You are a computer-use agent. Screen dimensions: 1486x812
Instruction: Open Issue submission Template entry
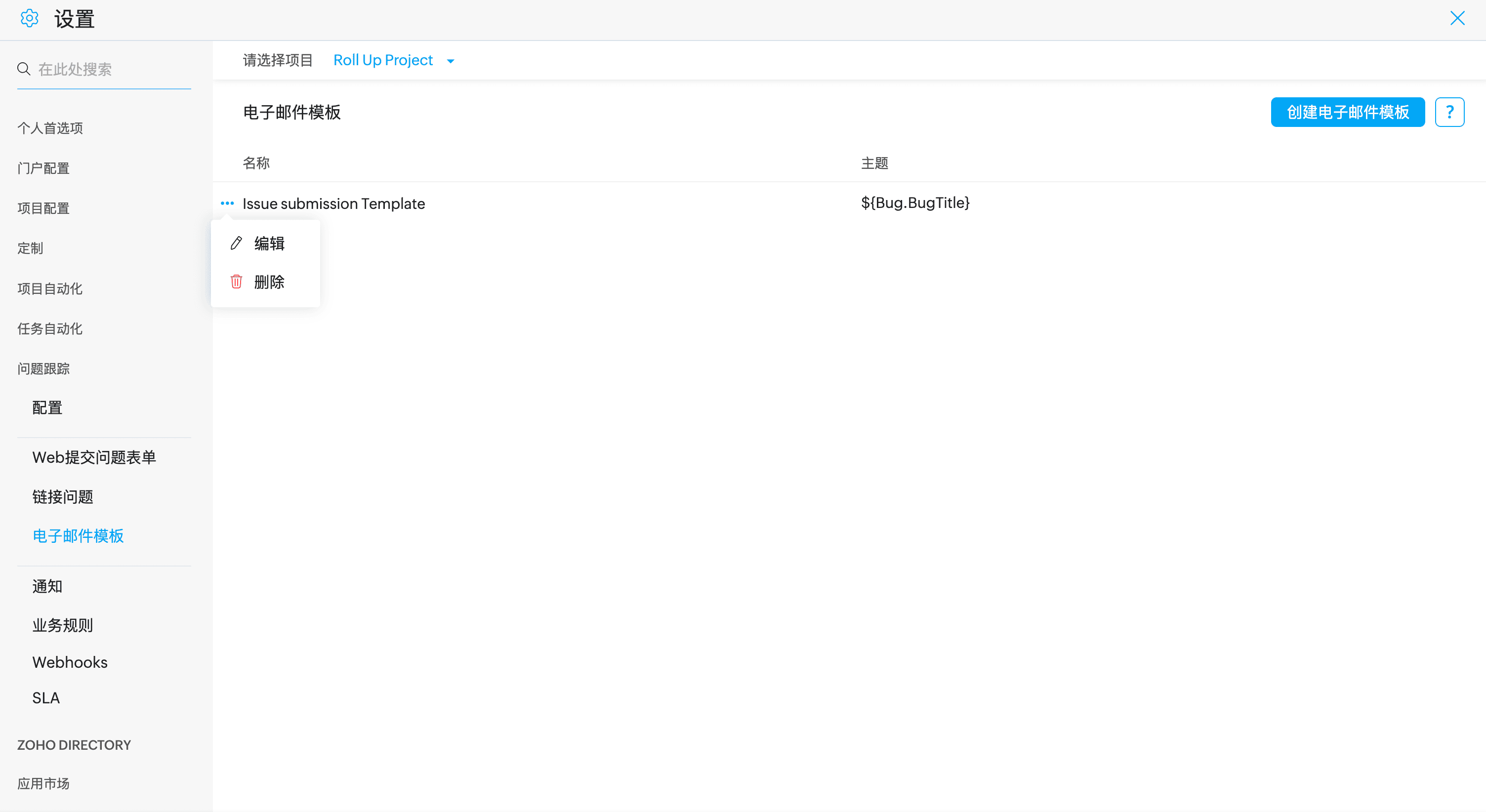click(x=333, y=203)
